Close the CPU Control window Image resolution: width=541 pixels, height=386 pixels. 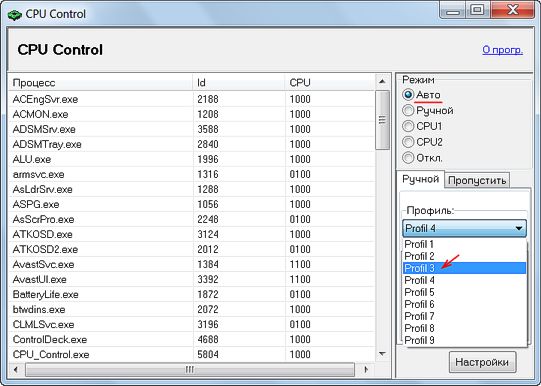[512, 10]
